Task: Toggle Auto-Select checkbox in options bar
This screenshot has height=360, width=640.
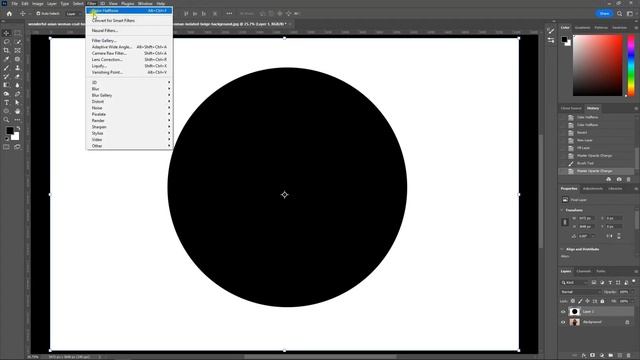Action: [x=38, y=13]
